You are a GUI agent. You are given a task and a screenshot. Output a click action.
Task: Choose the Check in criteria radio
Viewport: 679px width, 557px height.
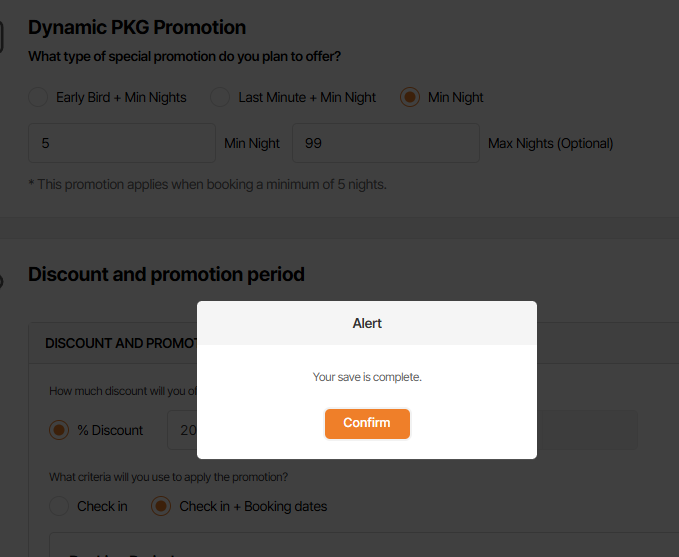[x=60, y=506]
